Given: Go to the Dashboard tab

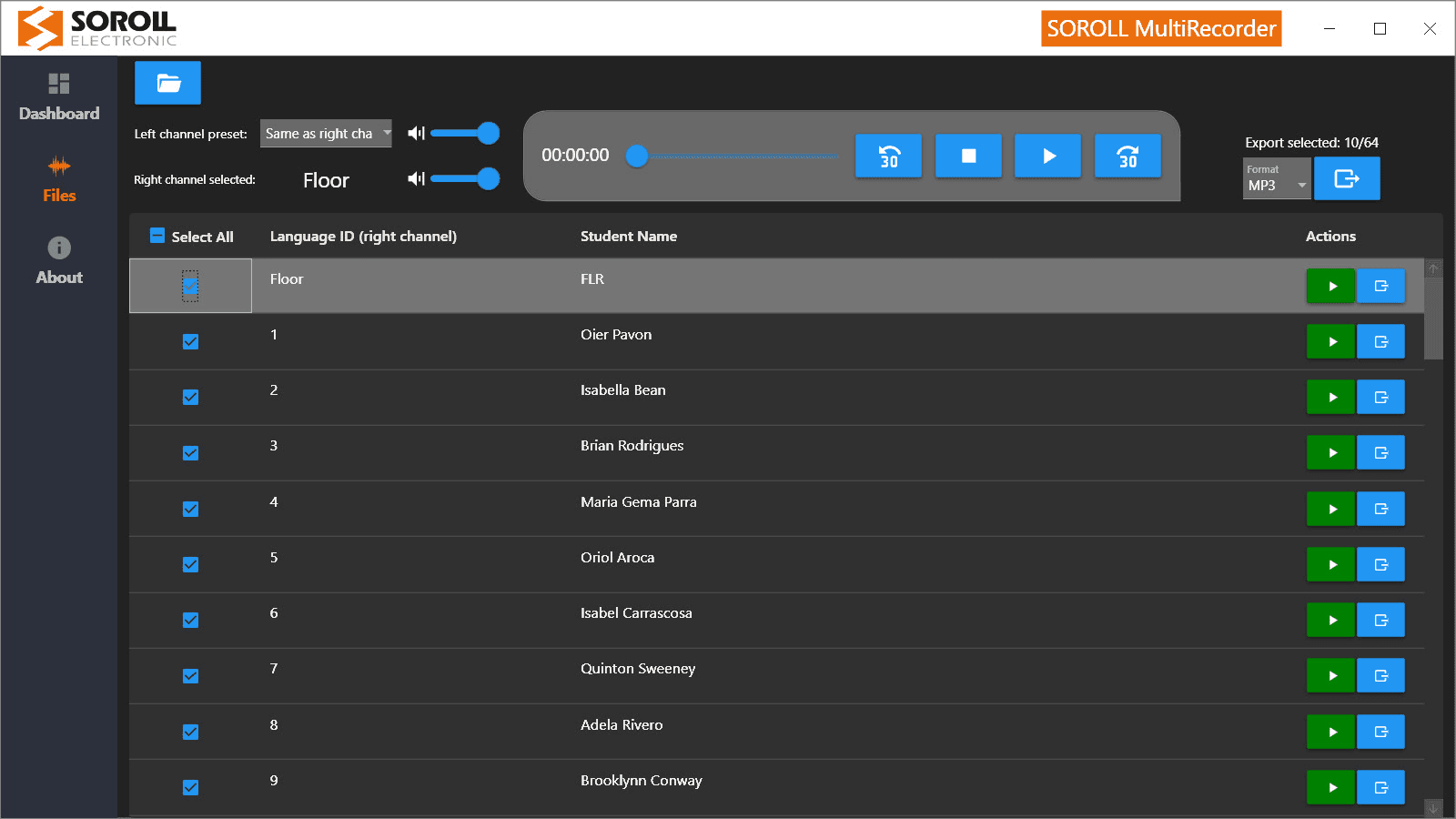Looking at the screenshot, I should 59,97.
